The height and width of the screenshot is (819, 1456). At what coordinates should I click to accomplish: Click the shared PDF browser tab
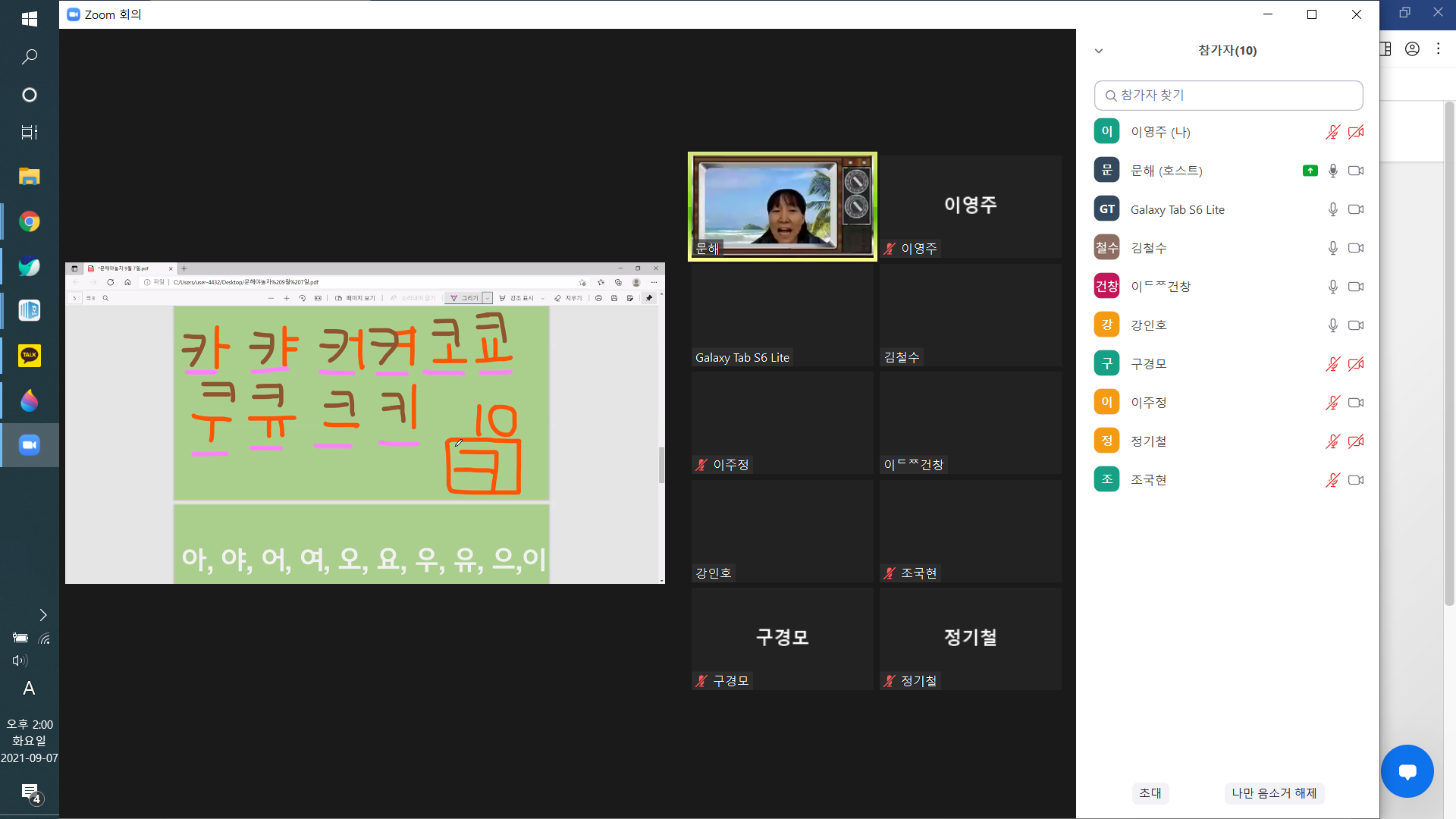129,268
